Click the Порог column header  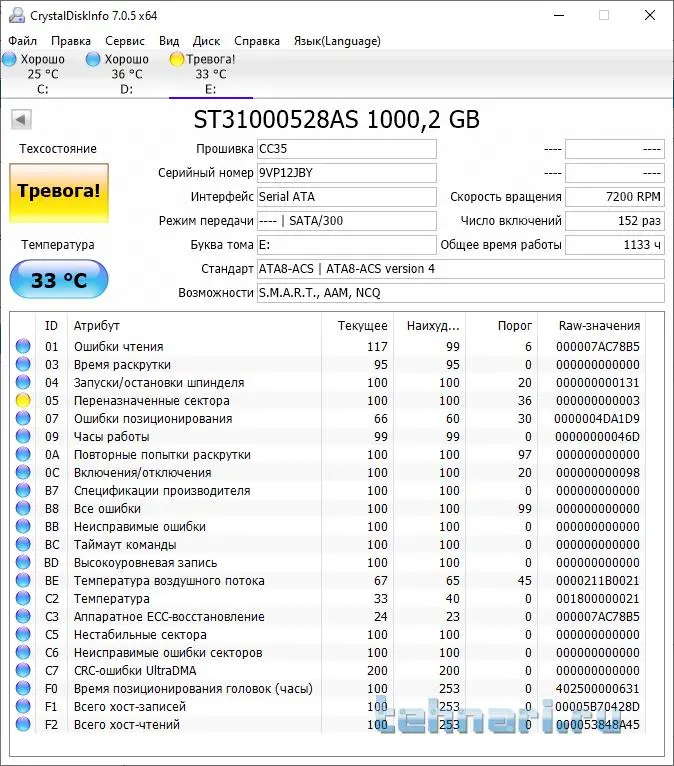pos(514,326)
